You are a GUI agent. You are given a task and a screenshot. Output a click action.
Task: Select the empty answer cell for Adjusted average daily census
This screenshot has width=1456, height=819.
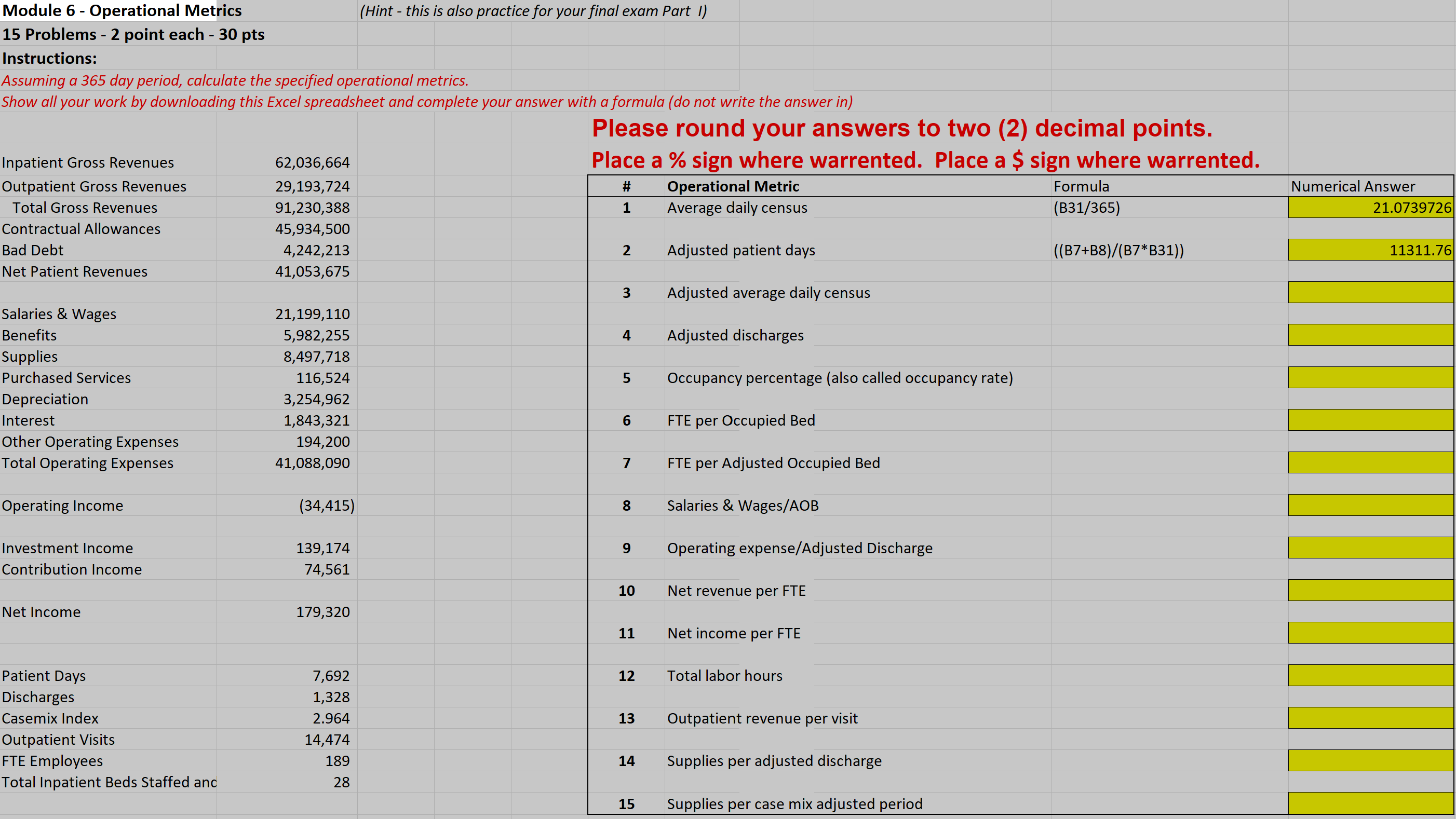[x=1370, y=293]
